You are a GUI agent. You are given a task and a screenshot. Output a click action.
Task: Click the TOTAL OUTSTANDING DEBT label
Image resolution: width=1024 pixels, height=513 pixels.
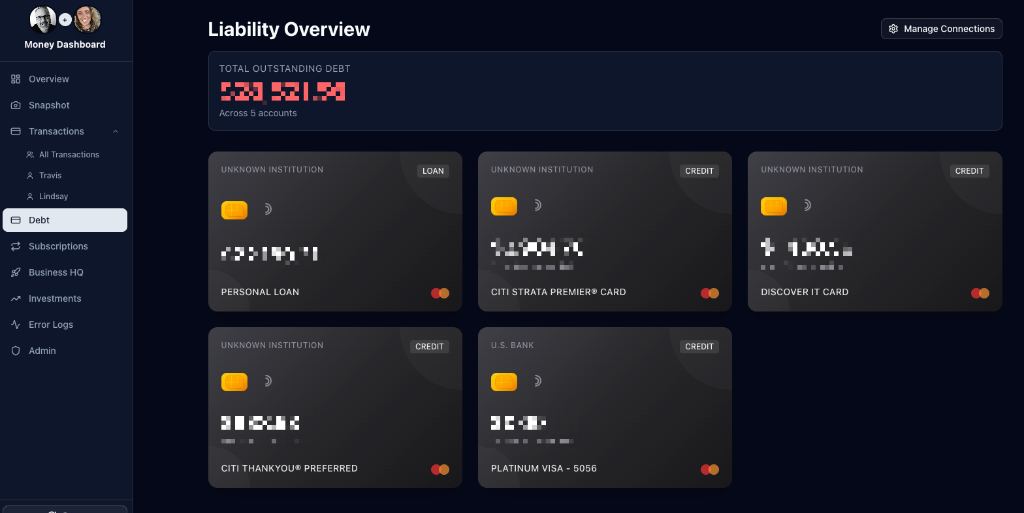[x=285, y=69]
